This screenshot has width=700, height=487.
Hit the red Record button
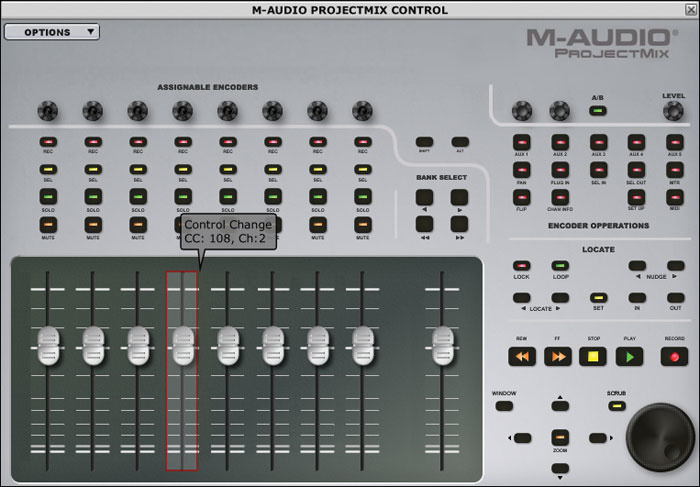pos(675,356)
